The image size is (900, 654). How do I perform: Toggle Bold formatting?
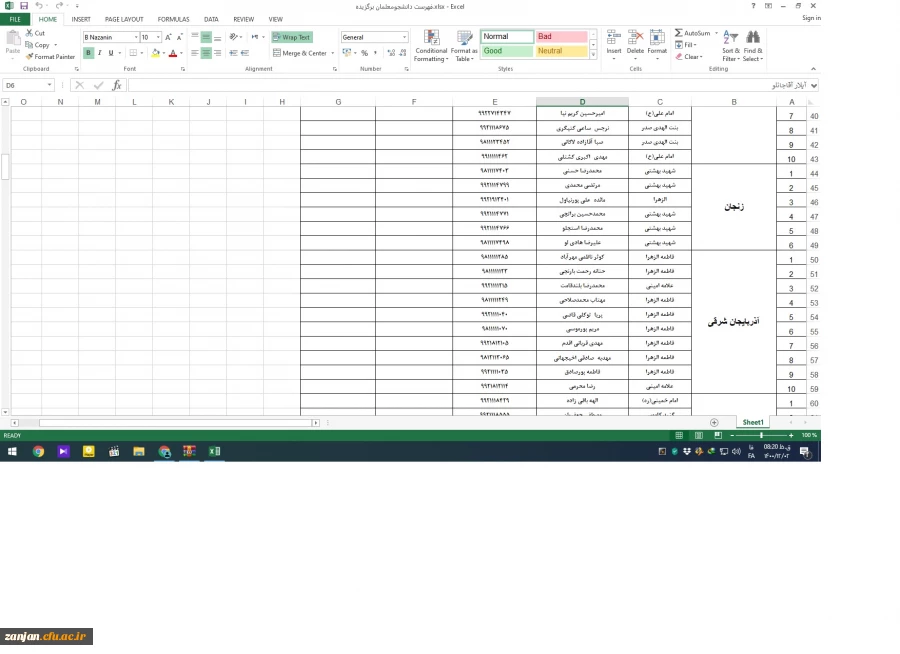[88, 53]
